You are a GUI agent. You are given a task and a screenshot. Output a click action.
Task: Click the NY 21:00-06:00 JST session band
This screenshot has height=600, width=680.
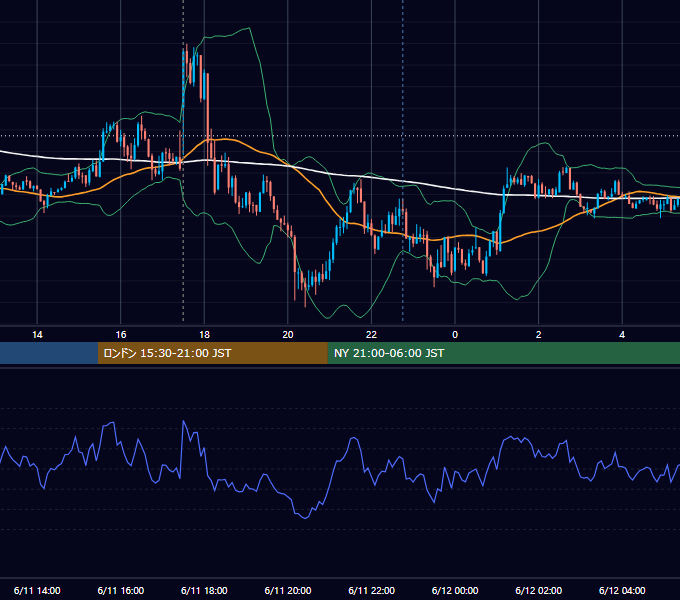503,353
